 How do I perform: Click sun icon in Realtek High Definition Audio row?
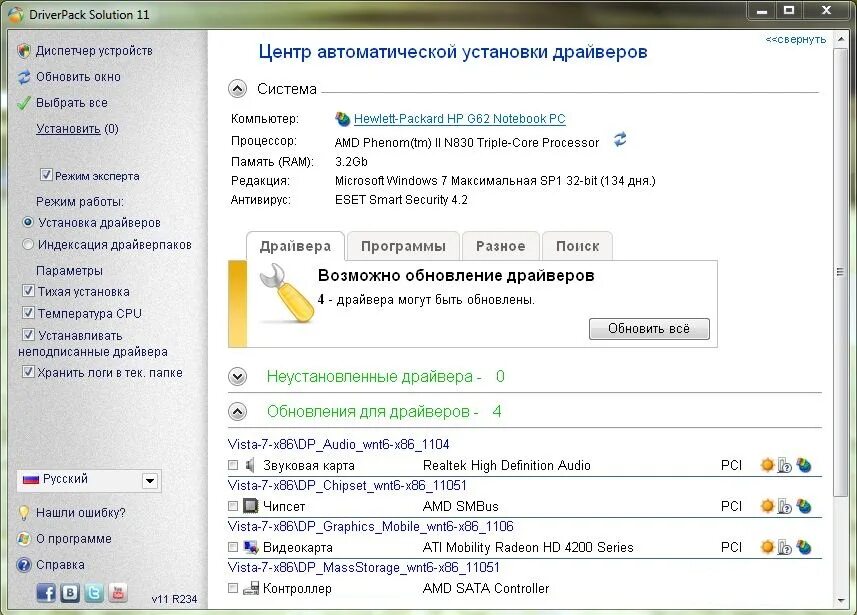tap(767, 465)
